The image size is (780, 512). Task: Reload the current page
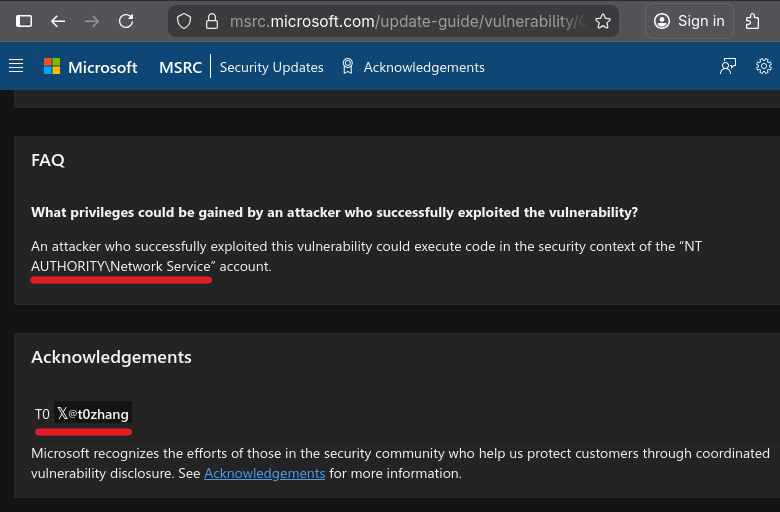pyautogui.click(x=126, y=21)
